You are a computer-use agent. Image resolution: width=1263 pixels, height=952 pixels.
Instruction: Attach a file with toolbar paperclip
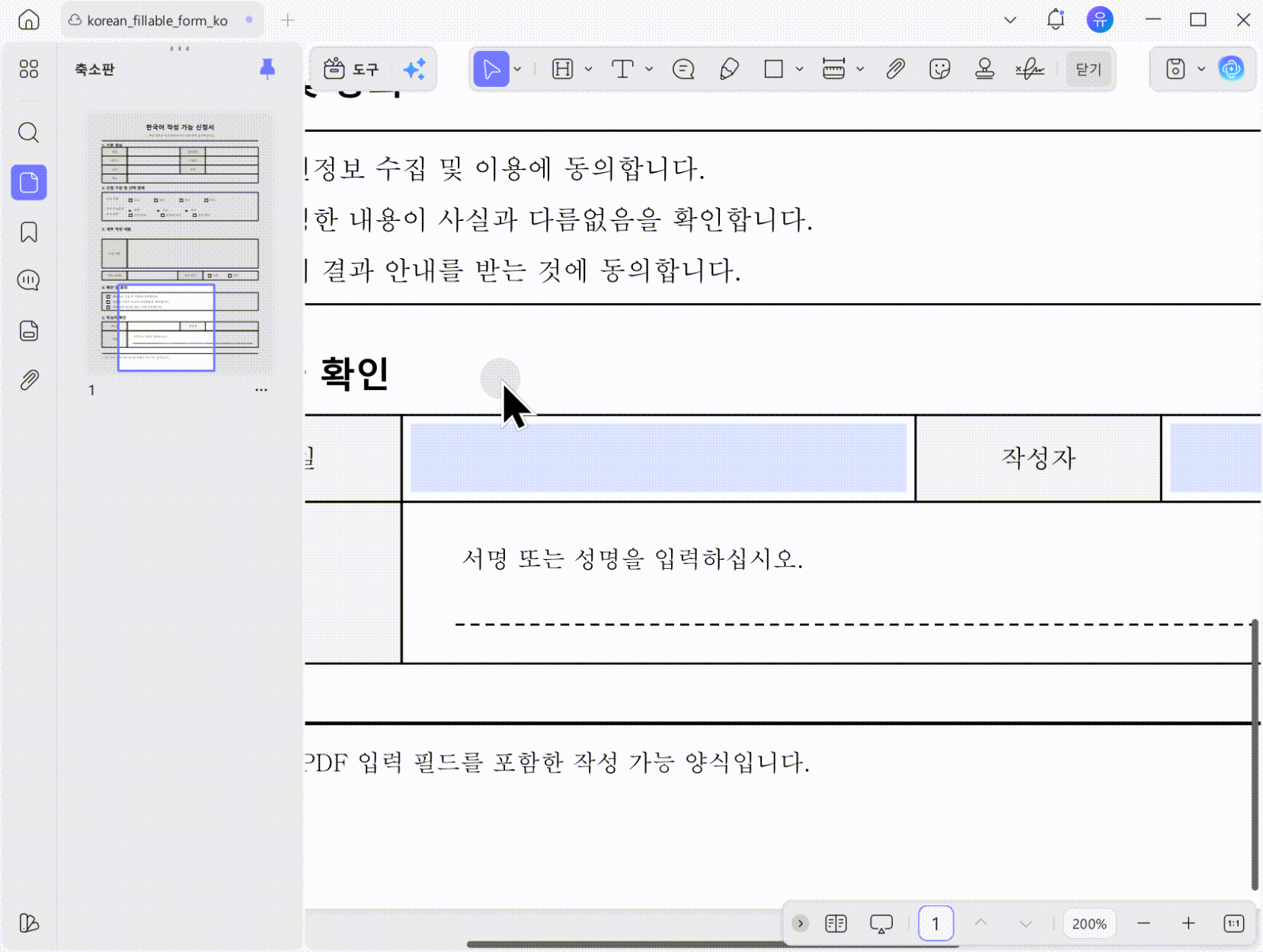pyautogui.click(x=895, y=69)
